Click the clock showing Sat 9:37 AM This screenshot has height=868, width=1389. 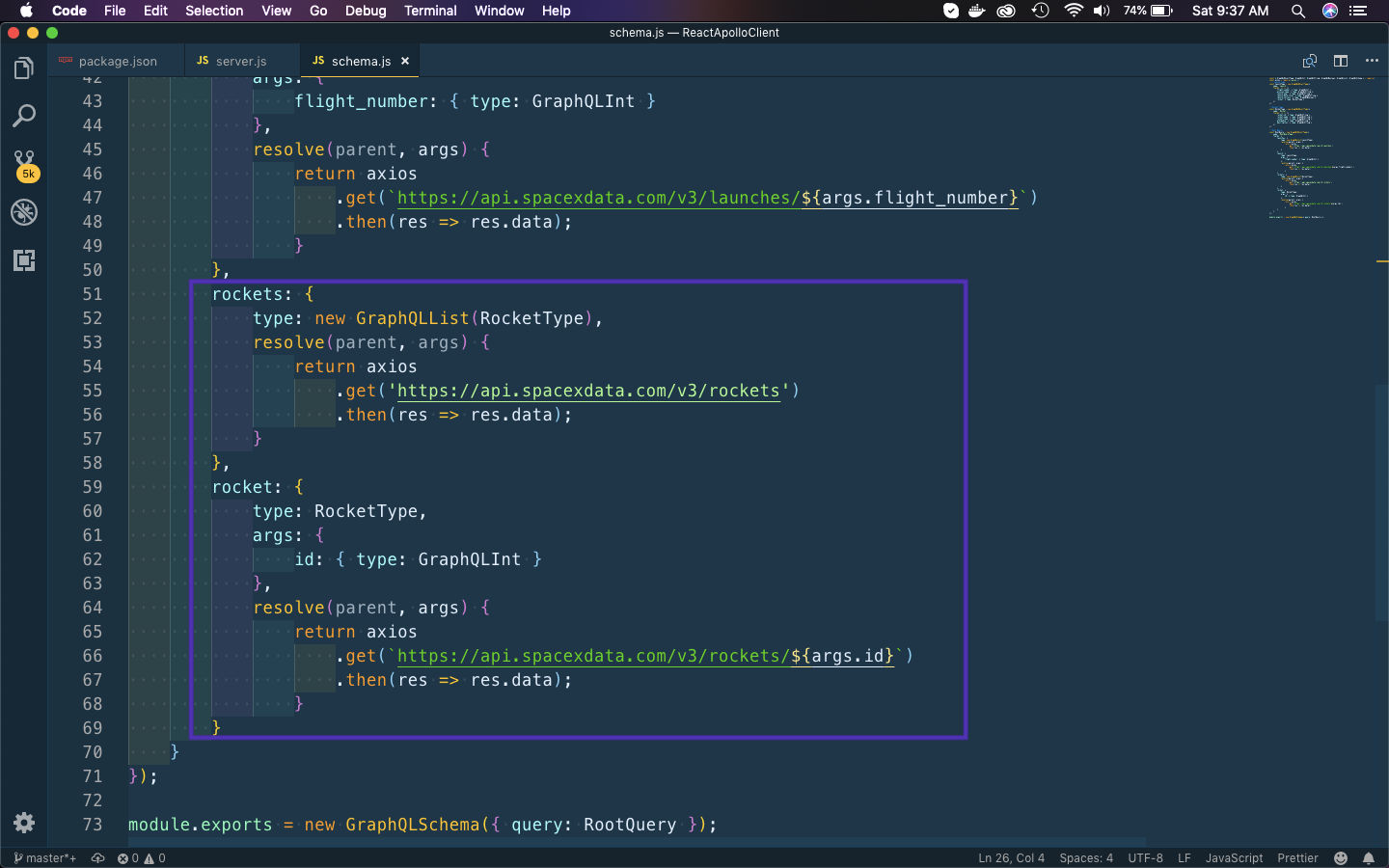1230,11
